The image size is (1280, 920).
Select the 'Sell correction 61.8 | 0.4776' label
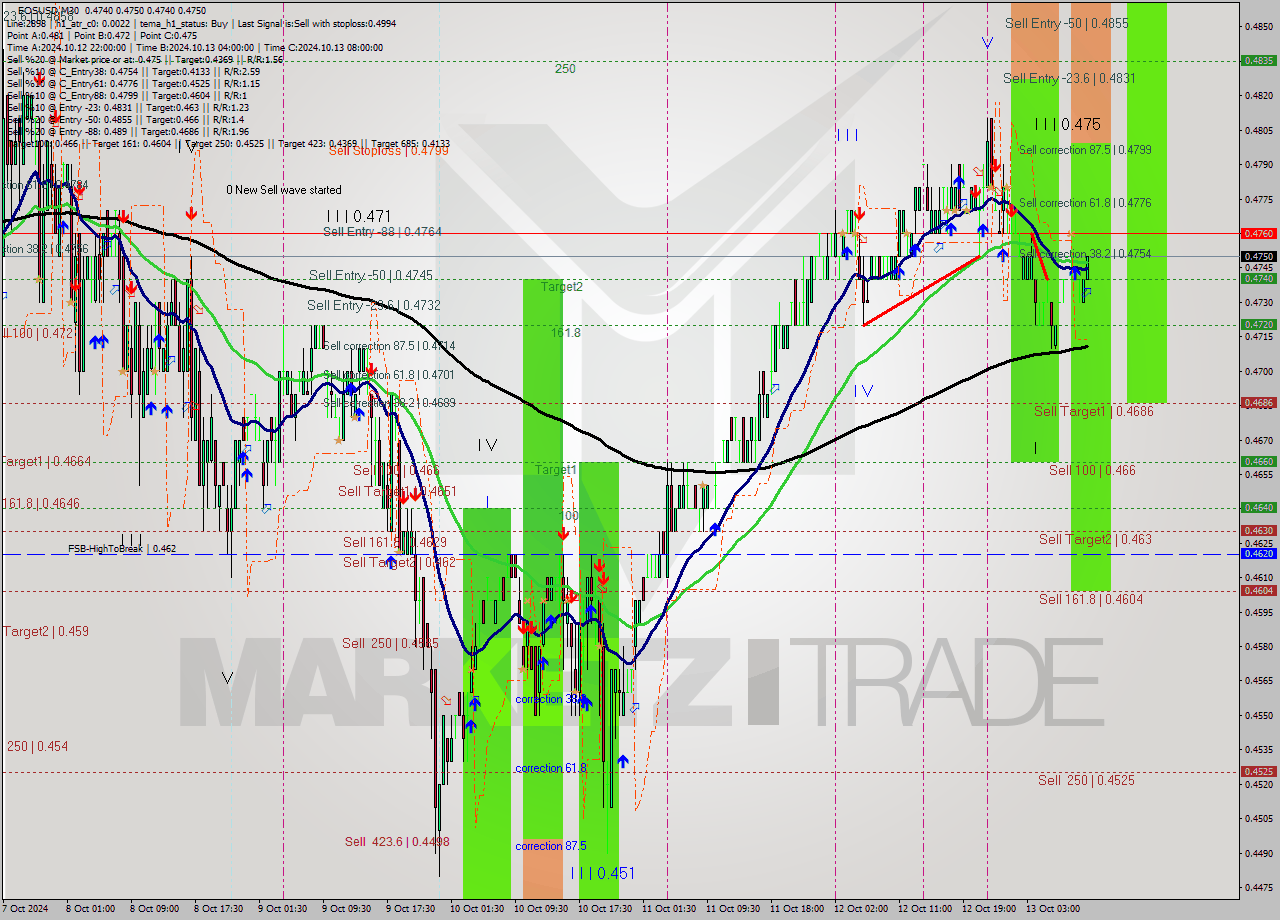(1085, 203)
